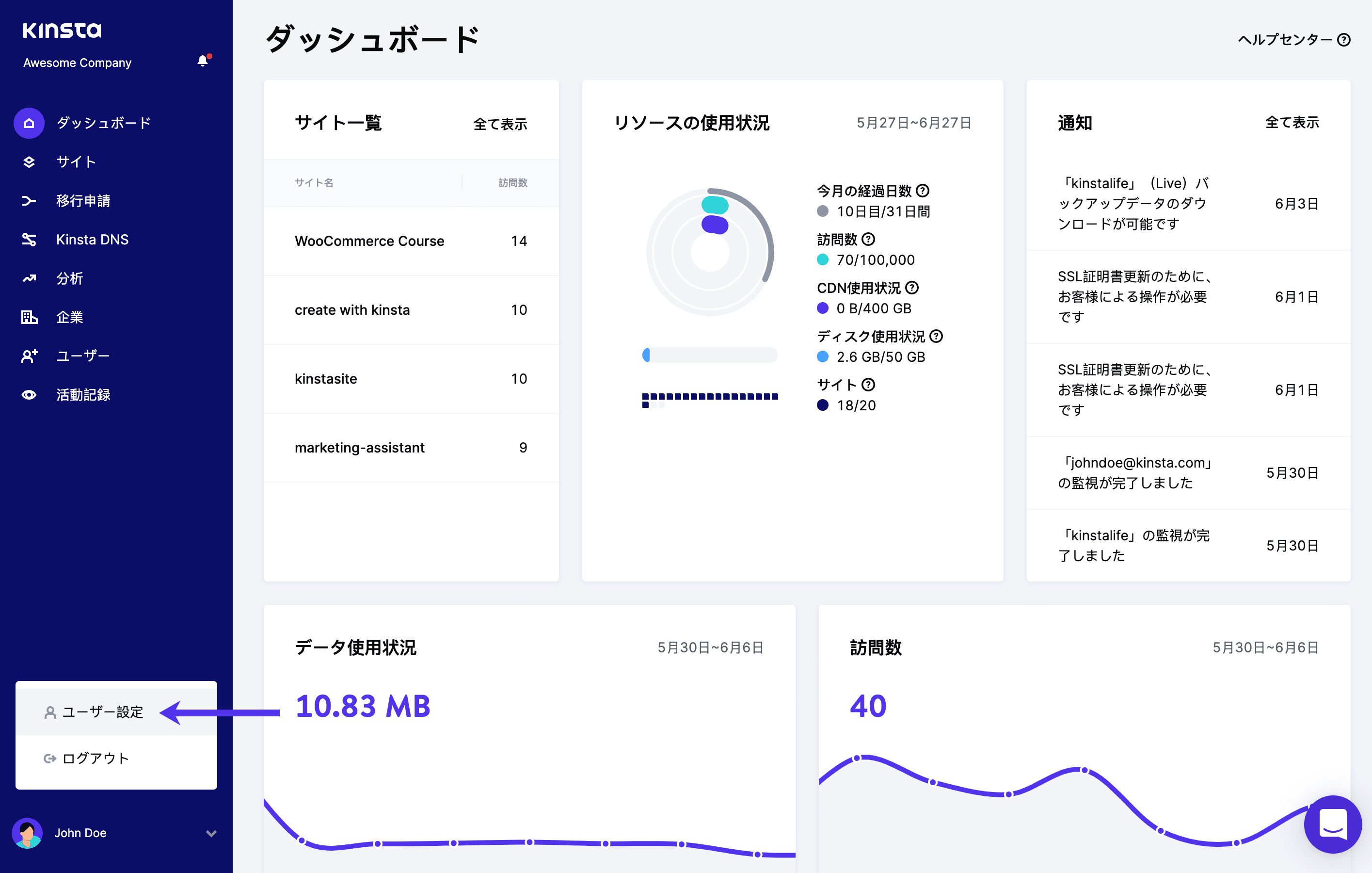Open 移行申請 from the sidebar icon
The height and width of the screenshot is (873, 1372).
(x=29, y=201)
